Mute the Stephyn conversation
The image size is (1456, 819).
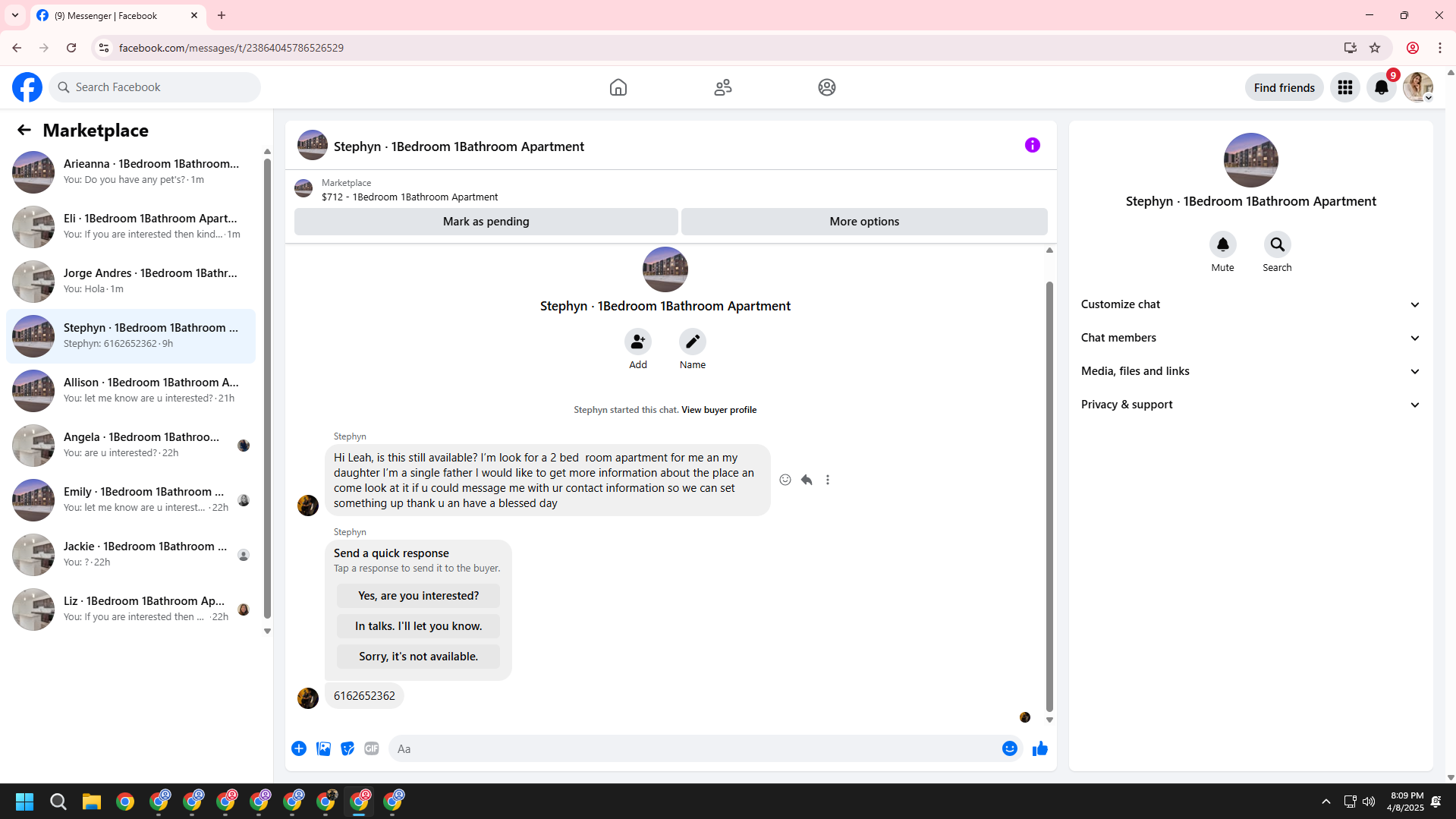click(x=1223, y=244)
